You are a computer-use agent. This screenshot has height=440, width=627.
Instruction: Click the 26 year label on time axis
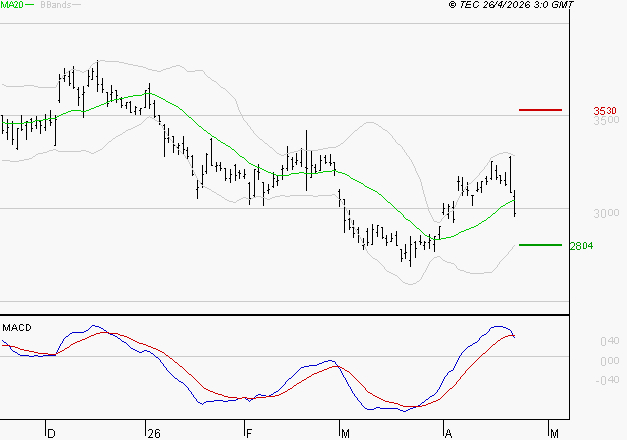(154, 434)
